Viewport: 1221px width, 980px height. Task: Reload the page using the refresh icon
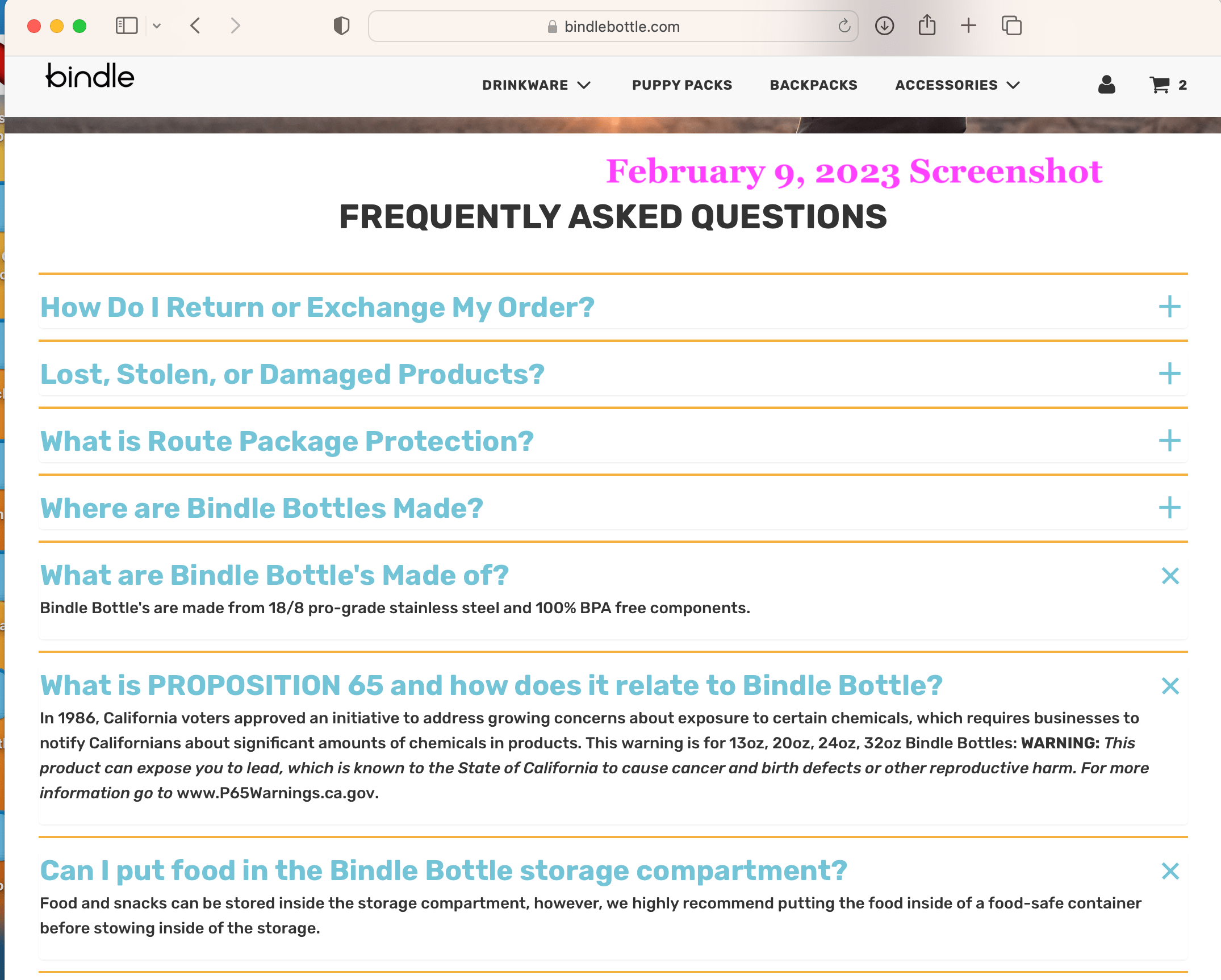pos(844,26)
